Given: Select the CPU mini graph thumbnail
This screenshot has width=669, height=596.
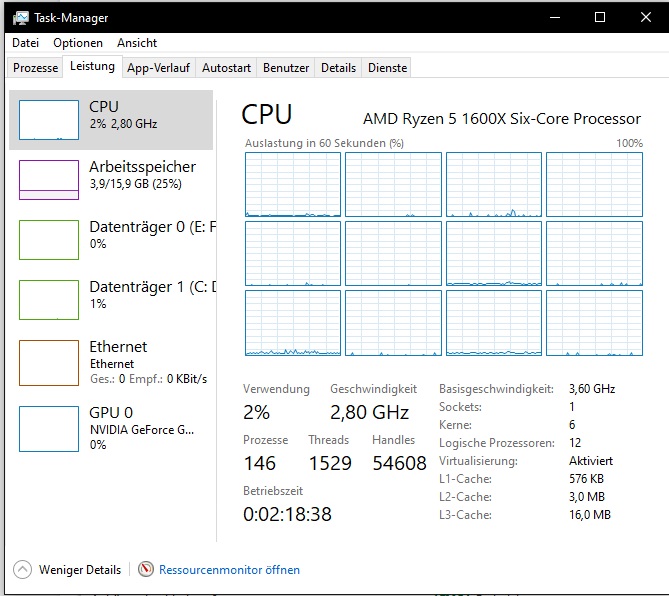Looking at the screenshot, I should coord(49,119).
